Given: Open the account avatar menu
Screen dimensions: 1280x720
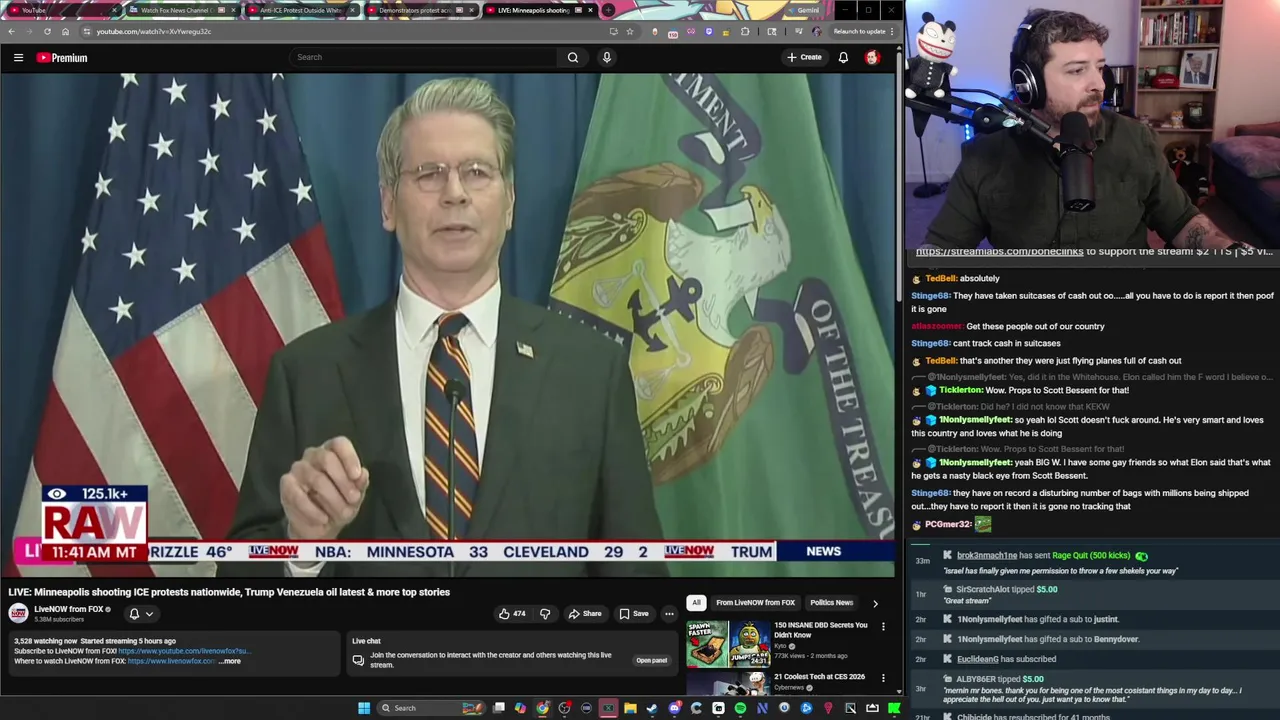Looking at the screenshot, I should click(872, 57).
